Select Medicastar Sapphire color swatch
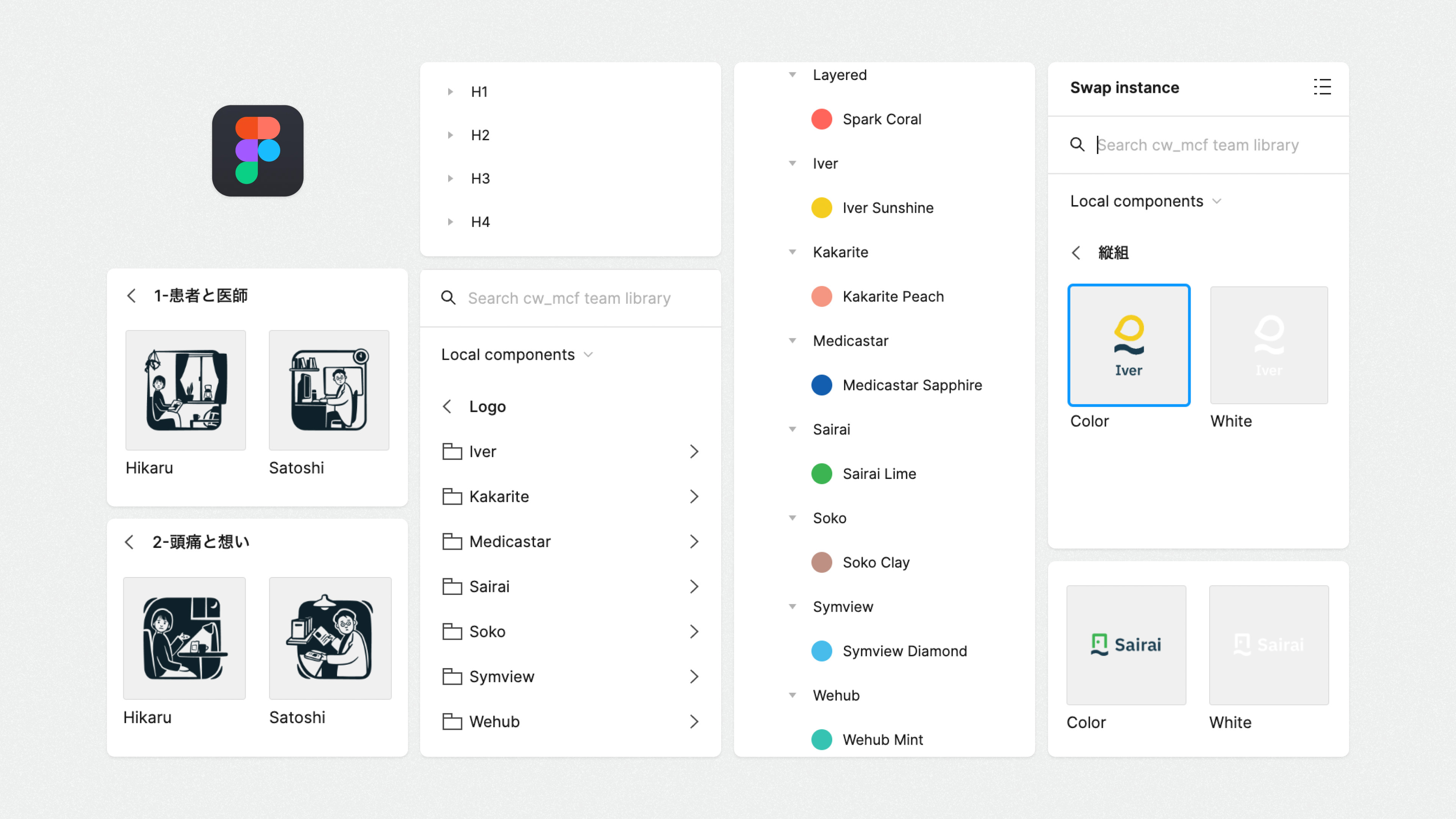Image resolution: width=1456 pixels, height=819 pixels. pyautogui.click(x=821, y=385)
